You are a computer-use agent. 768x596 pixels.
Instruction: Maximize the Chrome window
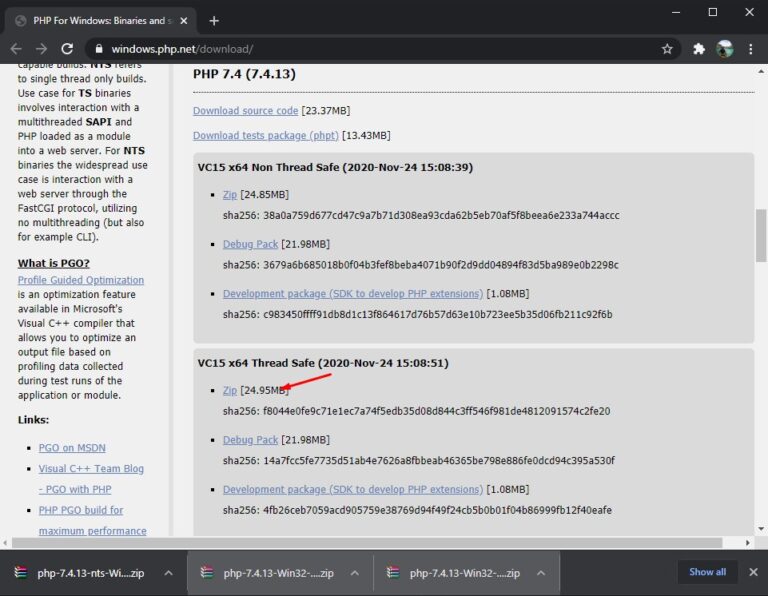click(x=713, y=12)
